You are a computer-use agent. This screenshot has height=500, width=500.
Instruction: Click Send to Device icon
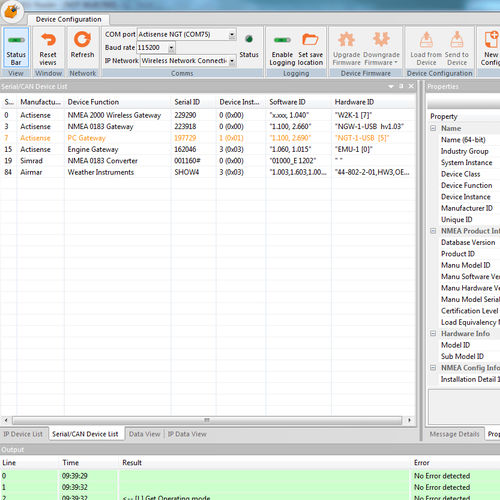[x=457, y=39]
